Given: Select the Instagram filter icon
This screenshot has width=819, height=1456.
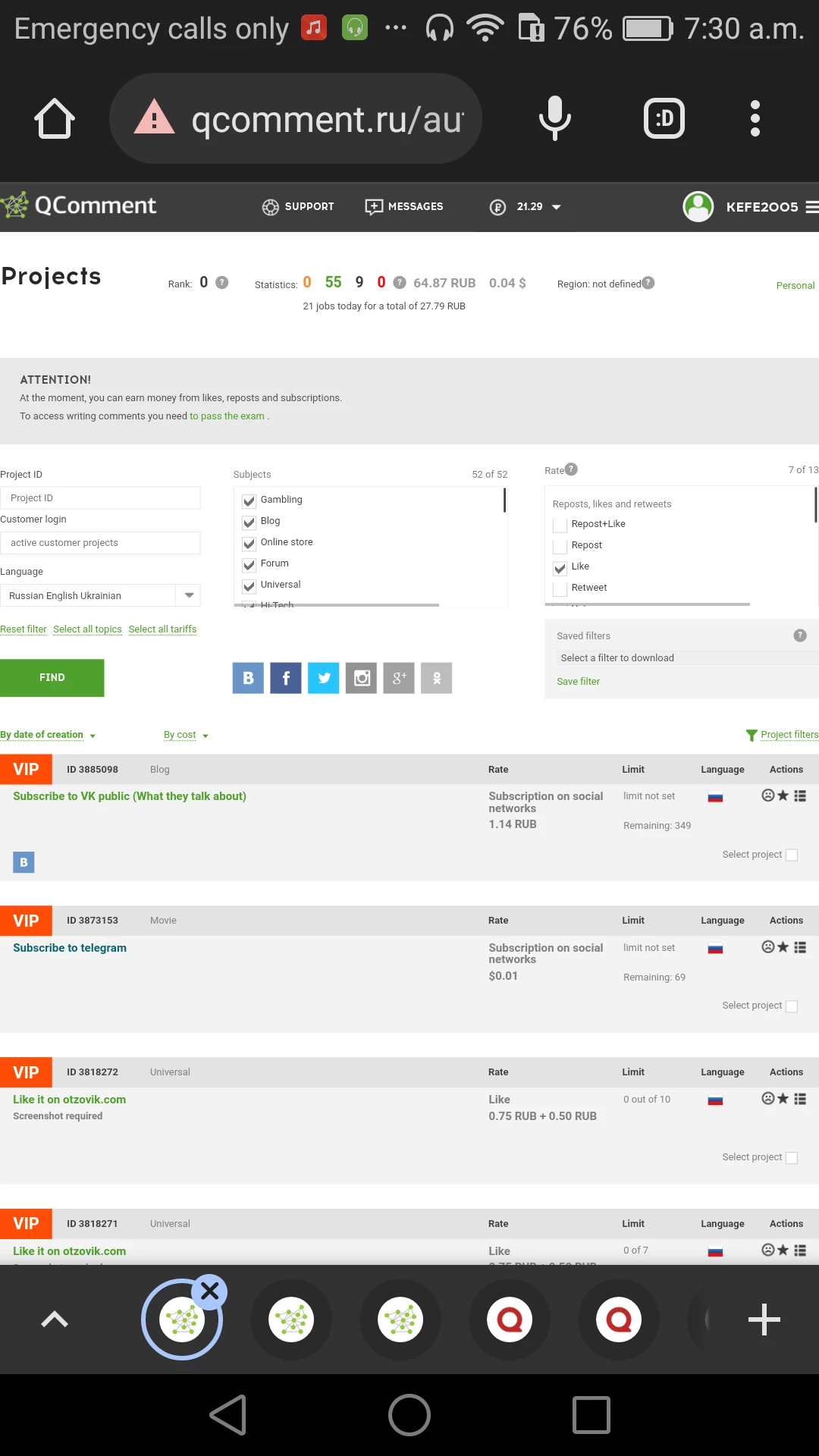Looking at the screenshot, I should 362,678.
